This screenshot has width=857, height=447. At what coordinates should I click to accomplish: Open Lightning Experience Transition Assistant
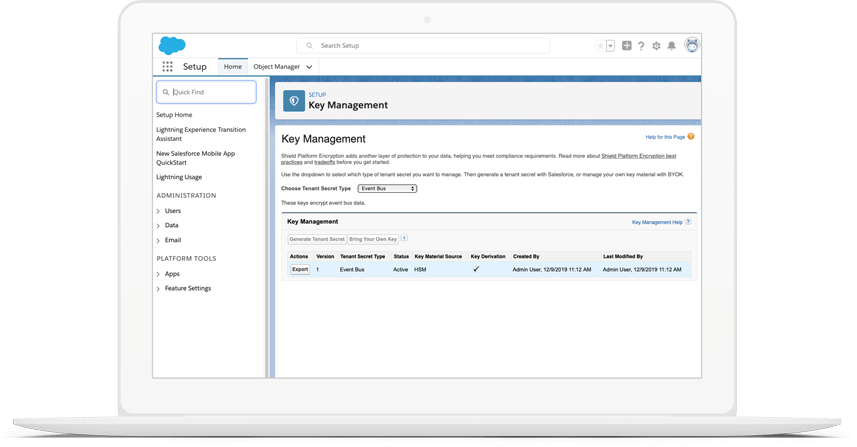pos(201,134)
